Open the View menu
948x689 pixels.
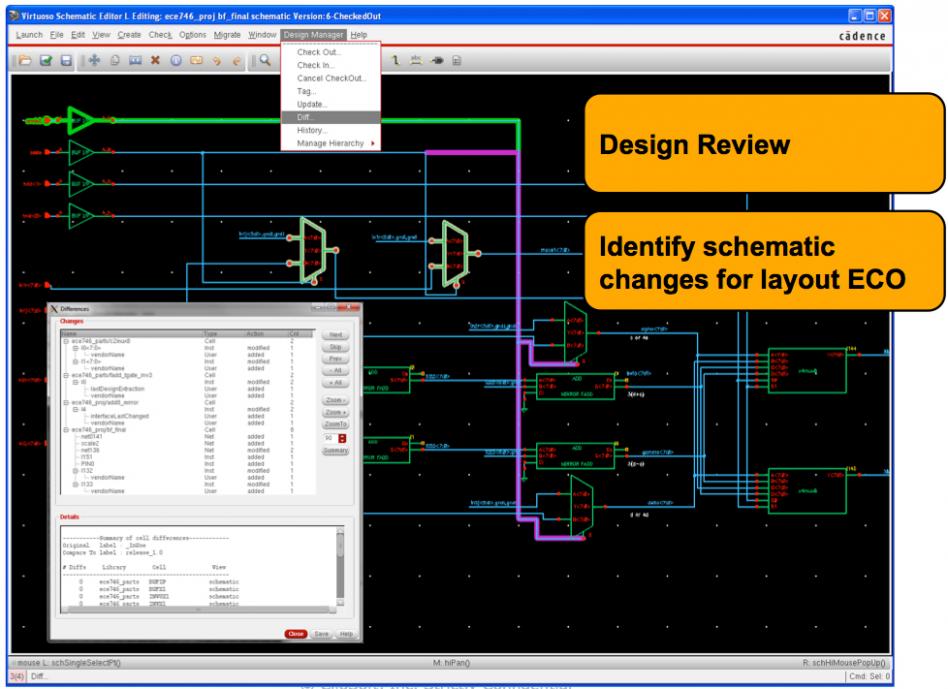101,35
